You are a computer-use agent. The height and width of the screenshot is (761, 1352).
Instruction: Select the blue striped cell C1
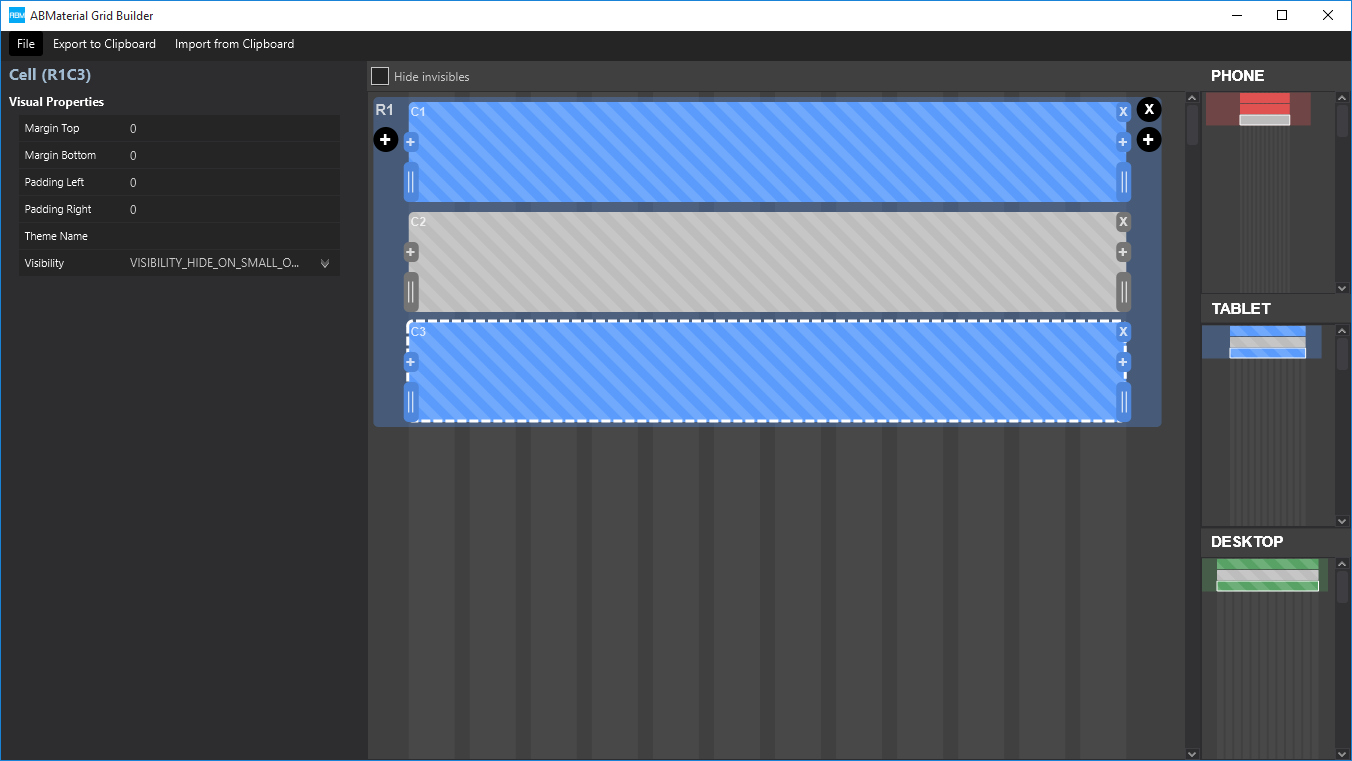[767, 152]
